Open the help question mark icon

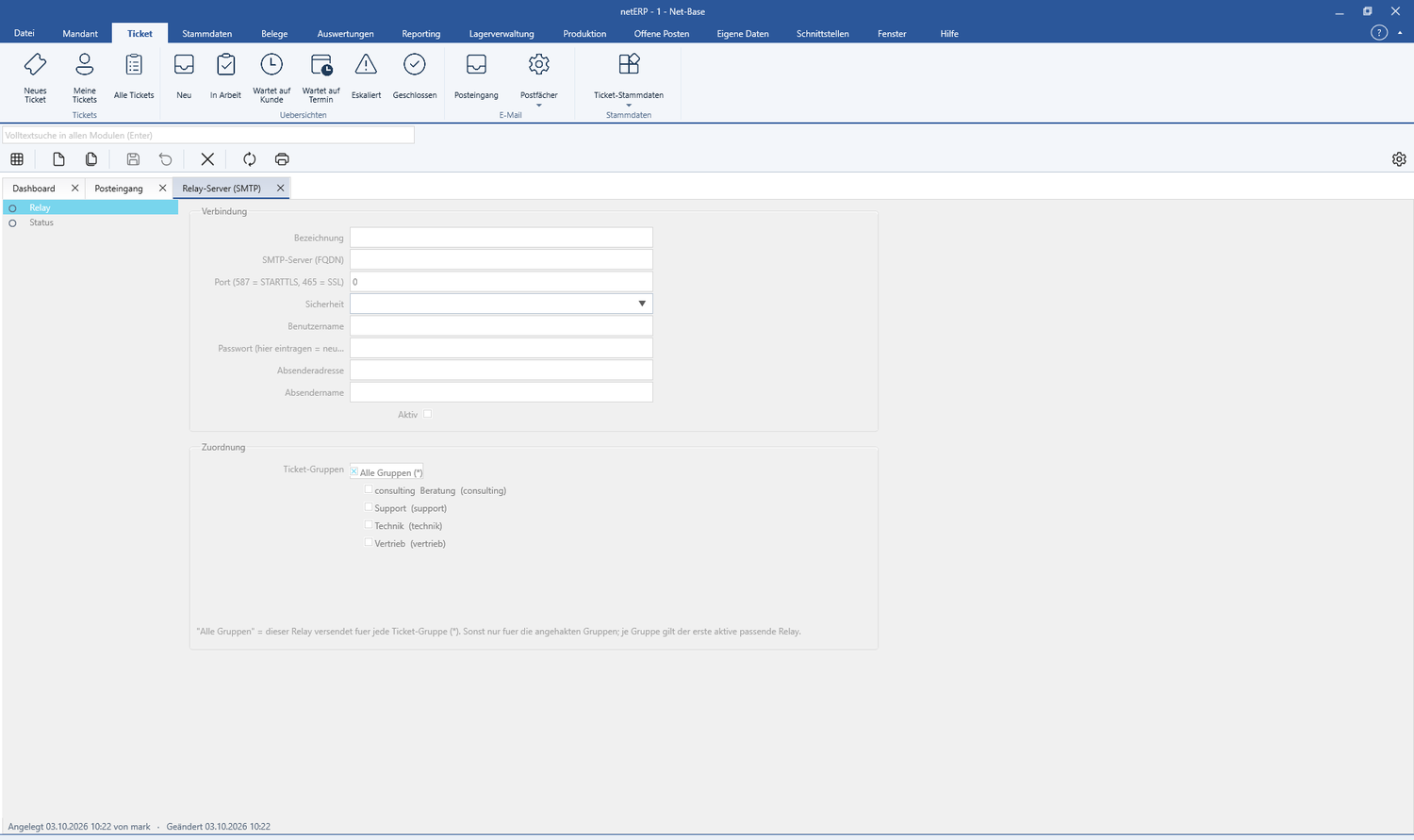pyautogui.click(x=1379, y=33)
